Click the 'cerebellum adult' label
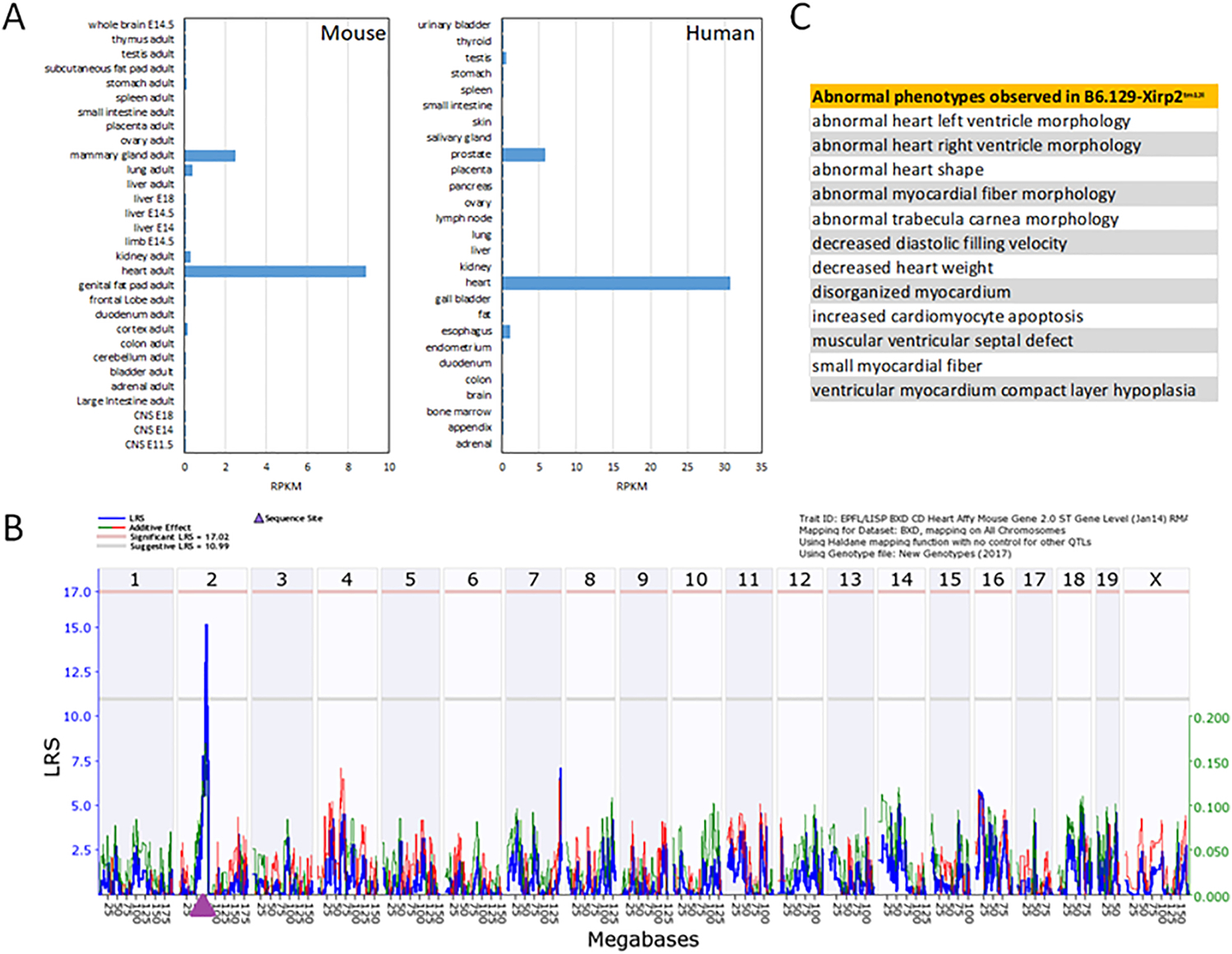The height and width of the screenshot is (954, 1232). point(134,357)
